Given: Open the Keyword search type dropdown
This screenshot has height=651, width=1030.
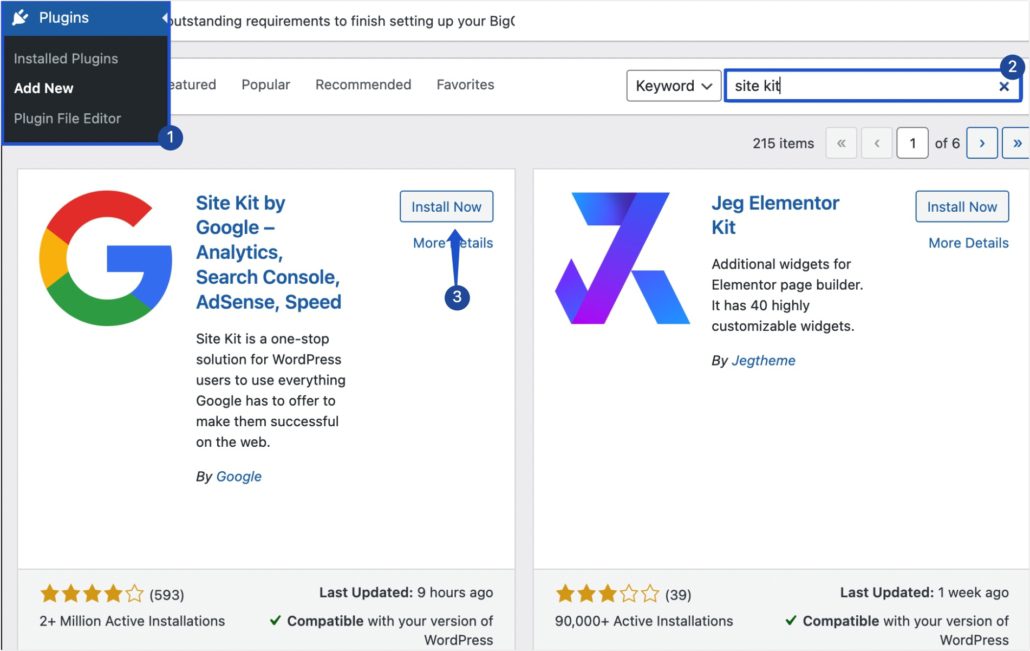Looking at the screenshot, I should tap(673, 86).
